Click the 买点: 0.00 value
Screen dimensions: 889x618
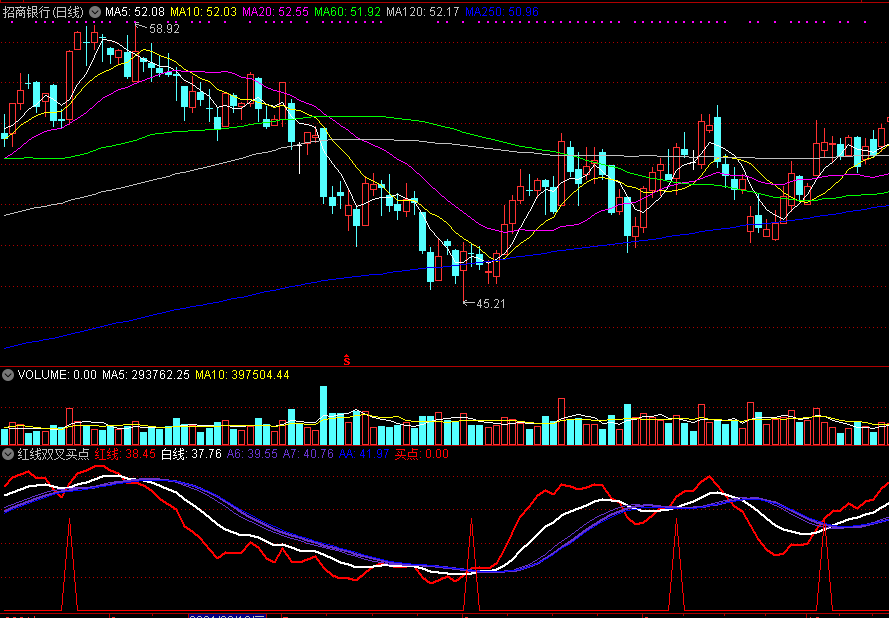[x=421, y=454]
